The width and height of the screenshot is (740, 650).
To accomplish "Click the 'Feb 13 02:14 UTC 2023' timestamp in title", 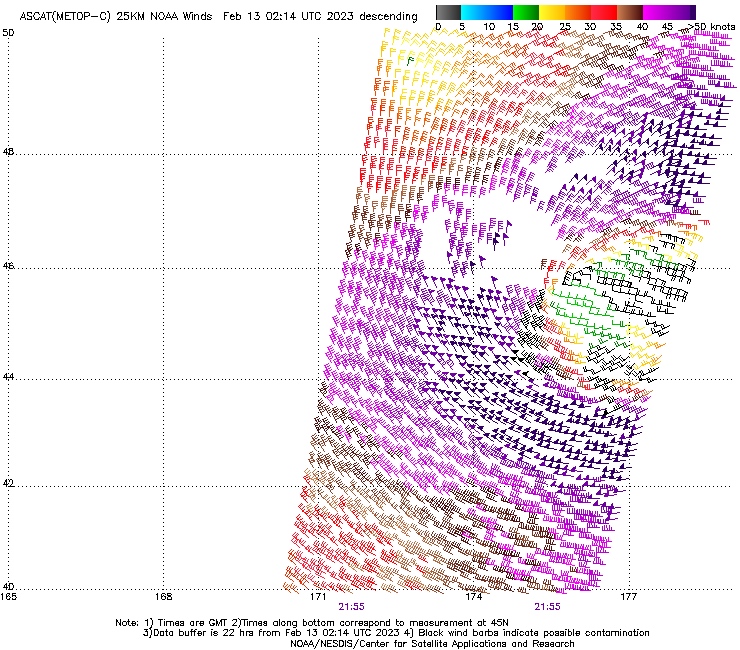I will pos(288,17).
